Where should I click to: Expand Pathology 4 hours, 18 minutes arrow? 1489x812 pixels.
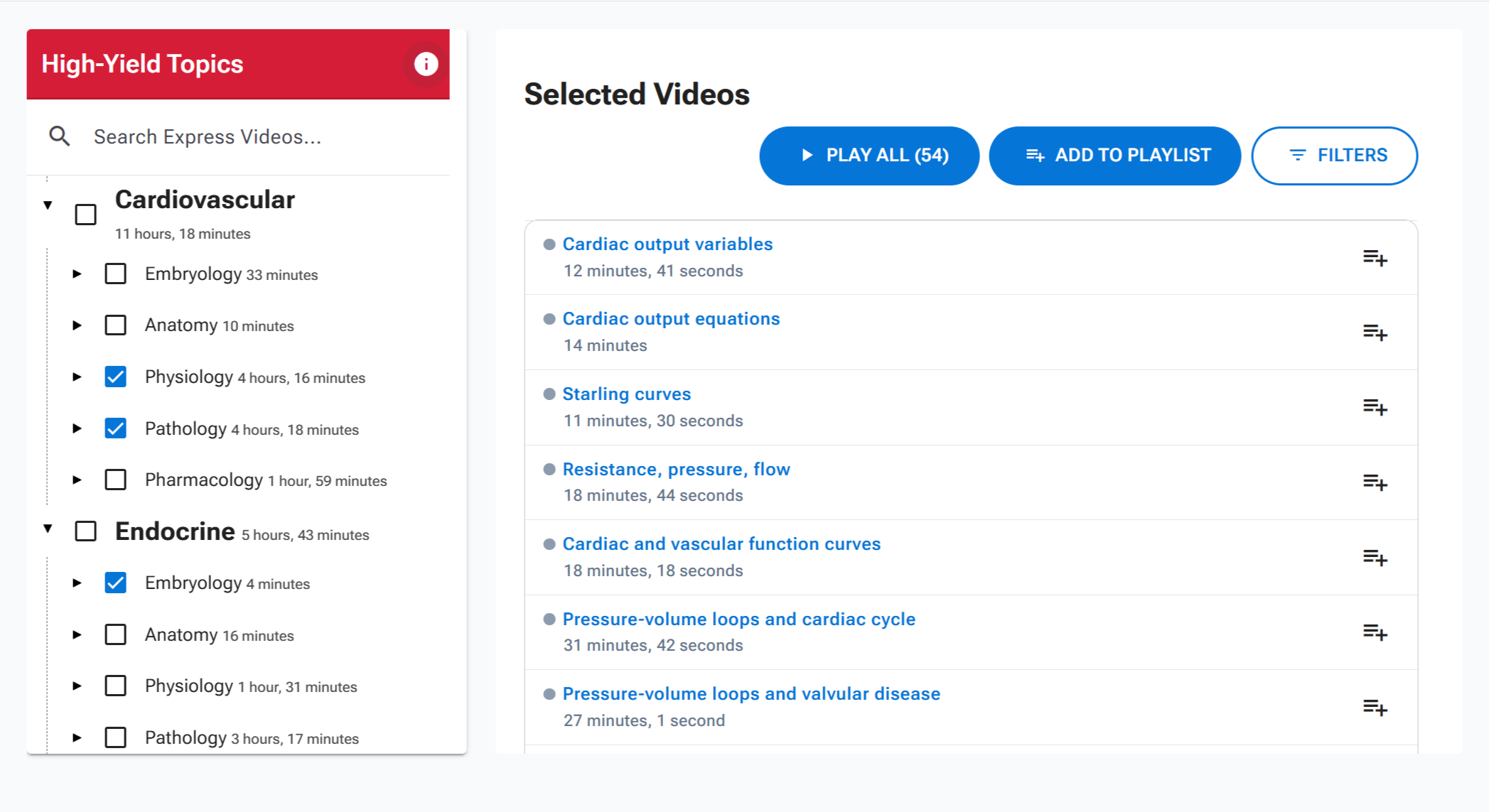coord(77,428)
